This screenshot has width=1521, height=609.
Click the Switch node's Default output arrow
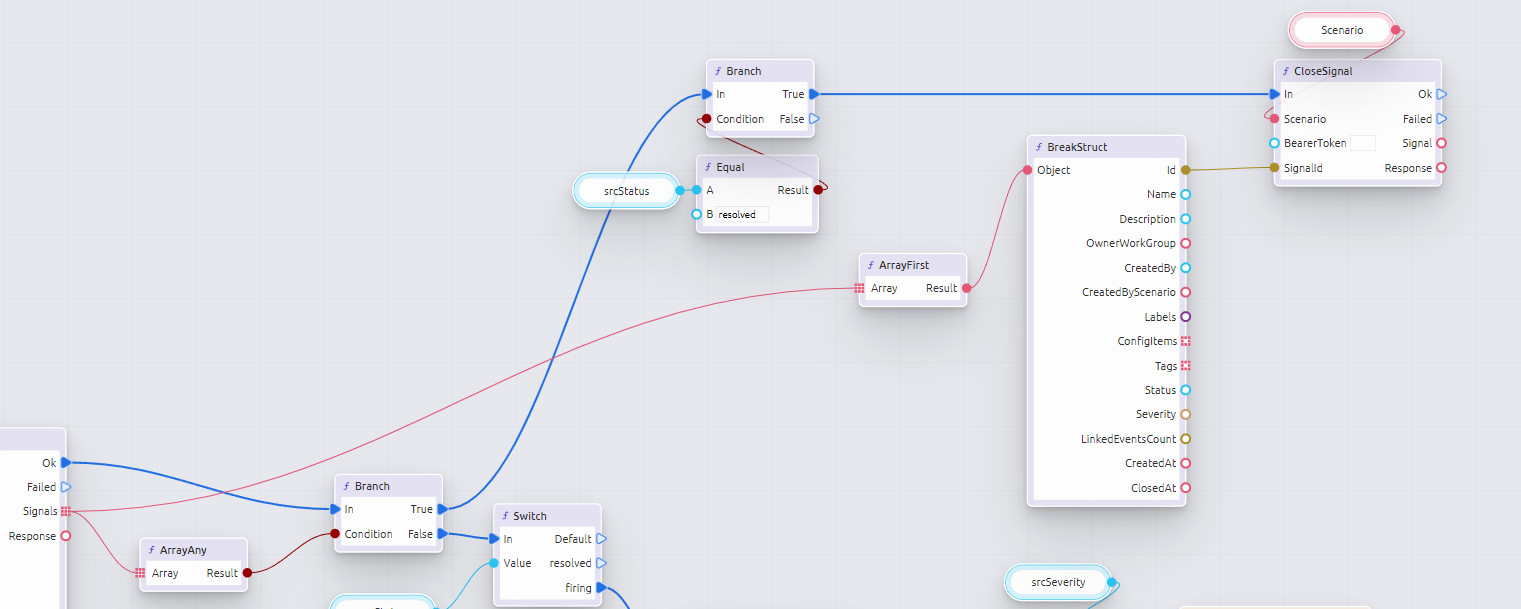601,539
